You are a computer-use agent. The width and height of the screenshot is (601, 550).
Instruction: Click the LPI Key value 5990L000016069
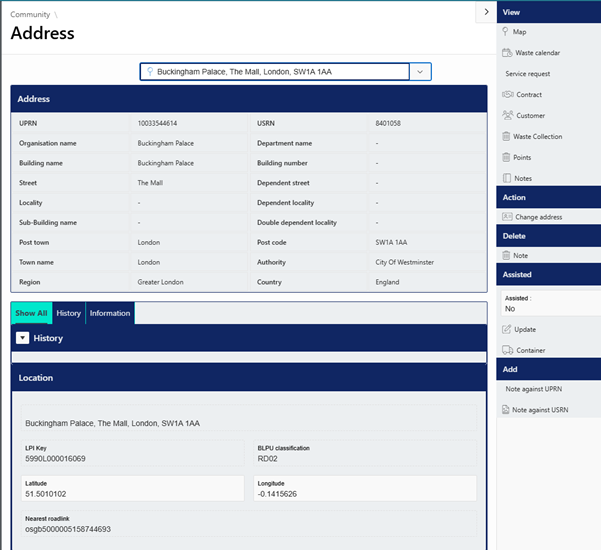coord(55,458)
